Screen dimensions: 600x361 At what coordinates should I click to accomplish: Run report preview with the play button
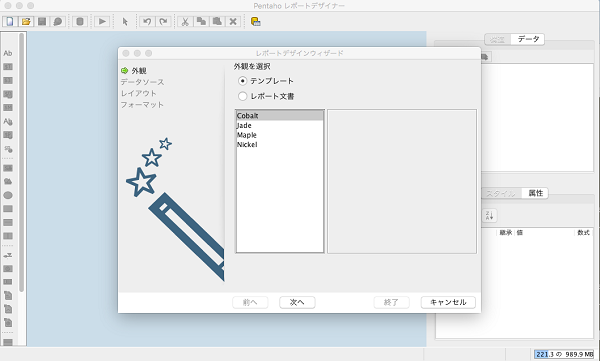click(102, 21)
